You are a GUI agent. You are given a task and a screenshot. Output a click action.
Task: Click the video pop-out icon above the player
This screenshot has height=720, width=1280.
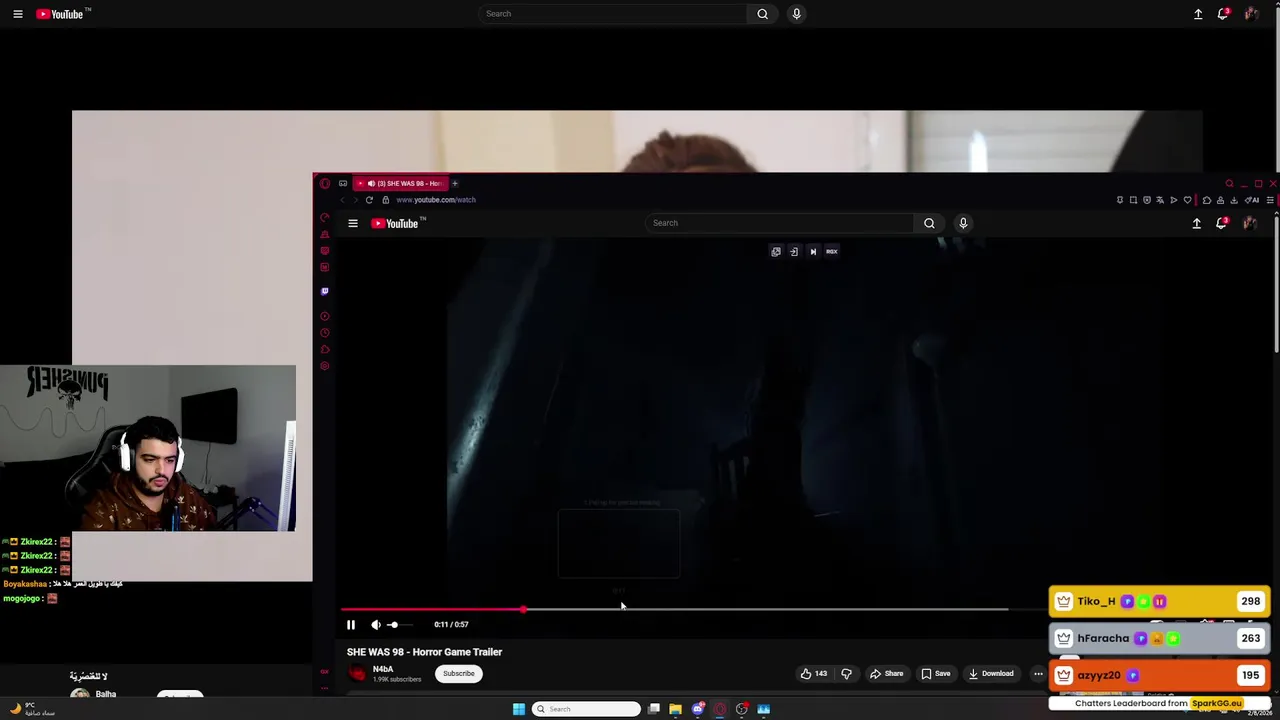point(776,252)
